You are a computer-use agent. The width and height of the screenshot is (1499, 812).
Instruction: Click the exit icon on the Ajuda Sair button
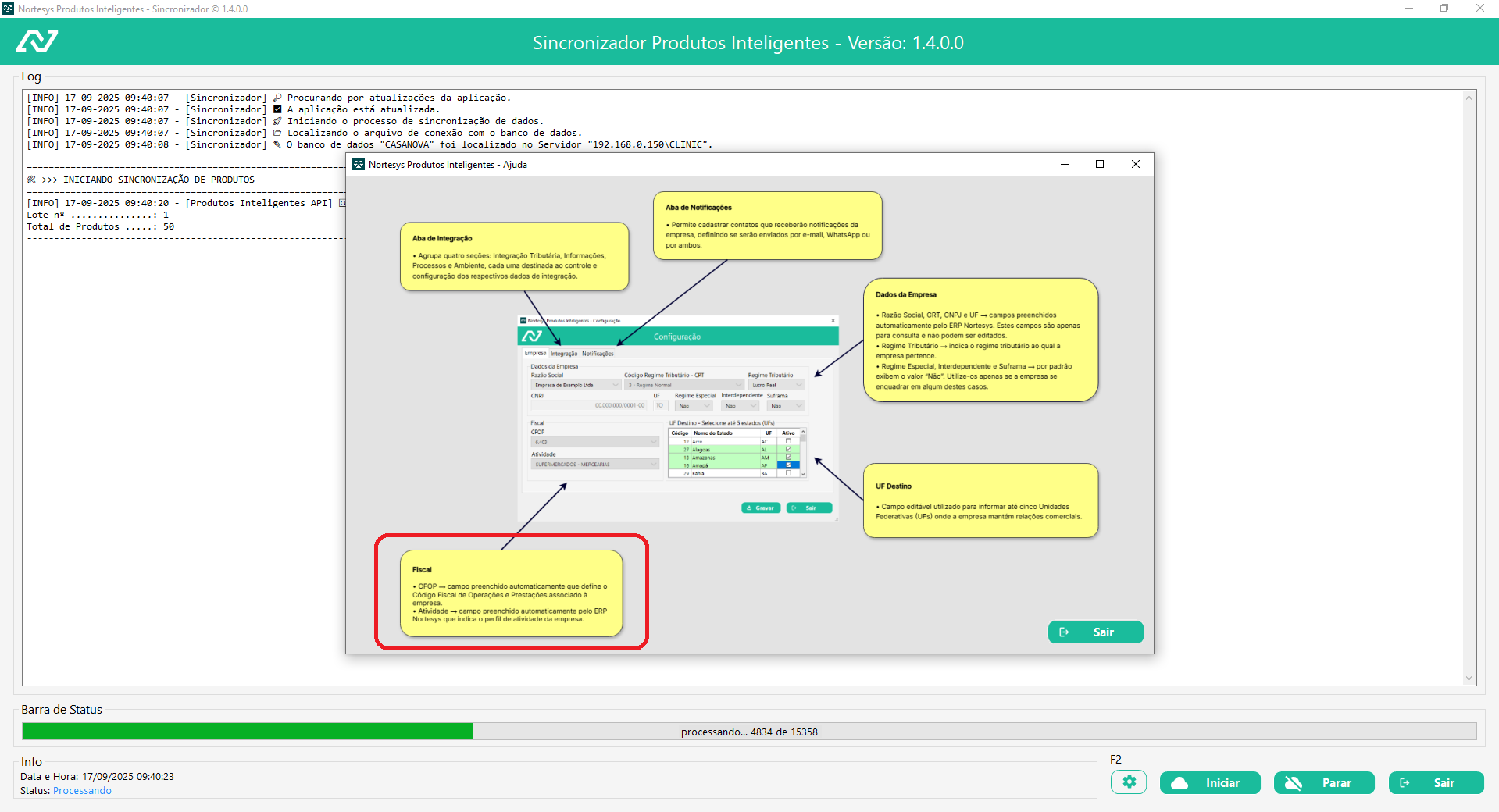point(1064,632)
